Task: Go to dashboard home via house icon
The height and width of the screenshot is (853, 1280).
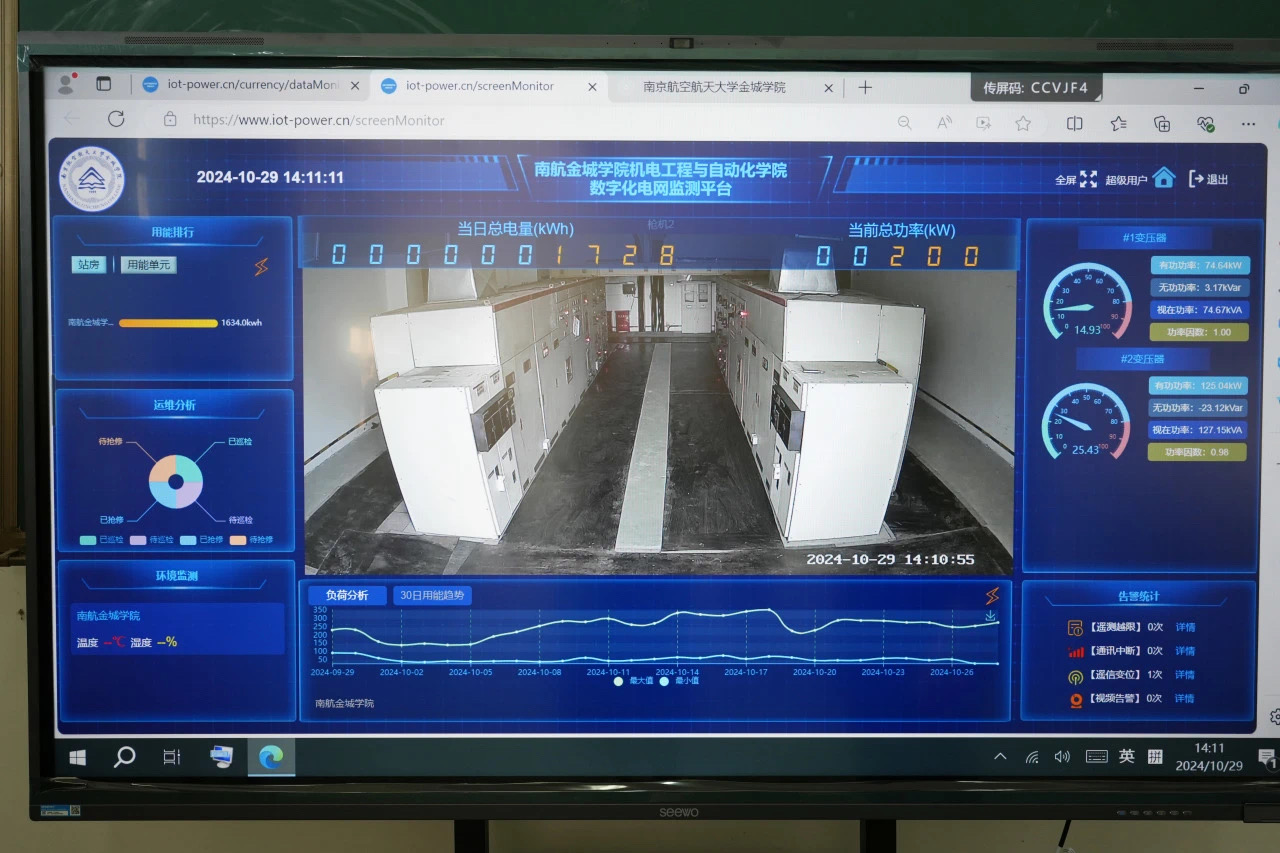Action: [1163, 178]
